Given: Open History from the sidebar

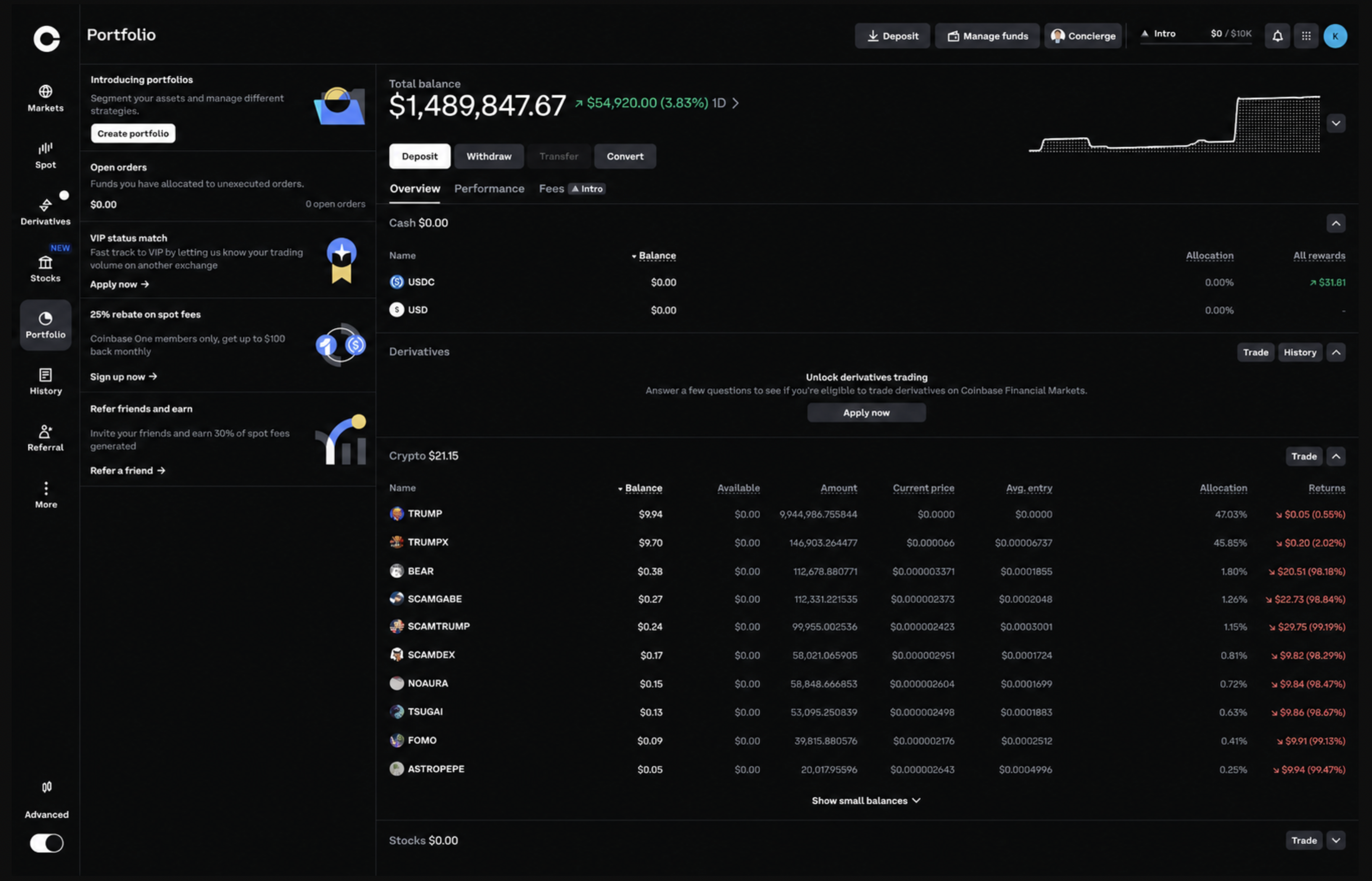Looking at the screenshot, I should [x=46, y=382].
